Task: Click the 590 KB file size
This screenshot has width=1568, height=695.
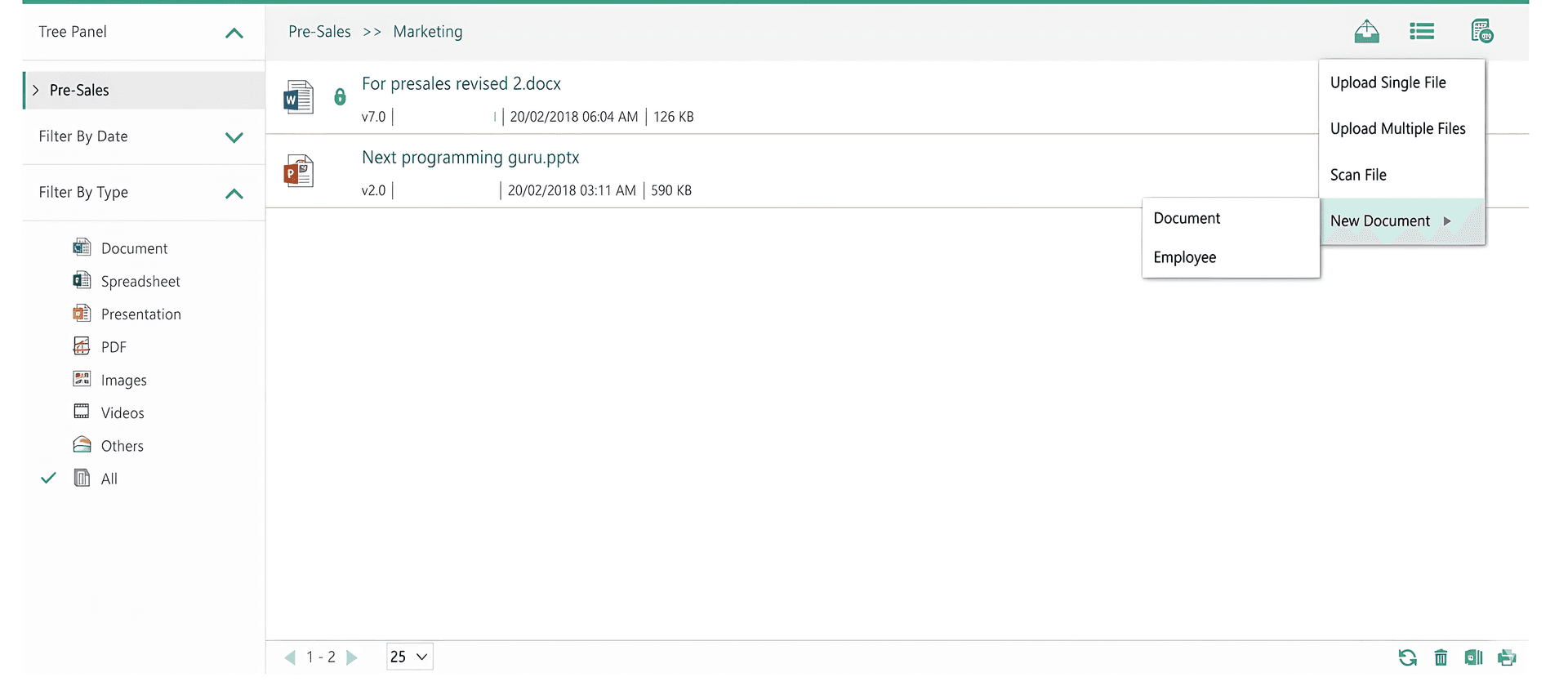Action: 671,190
